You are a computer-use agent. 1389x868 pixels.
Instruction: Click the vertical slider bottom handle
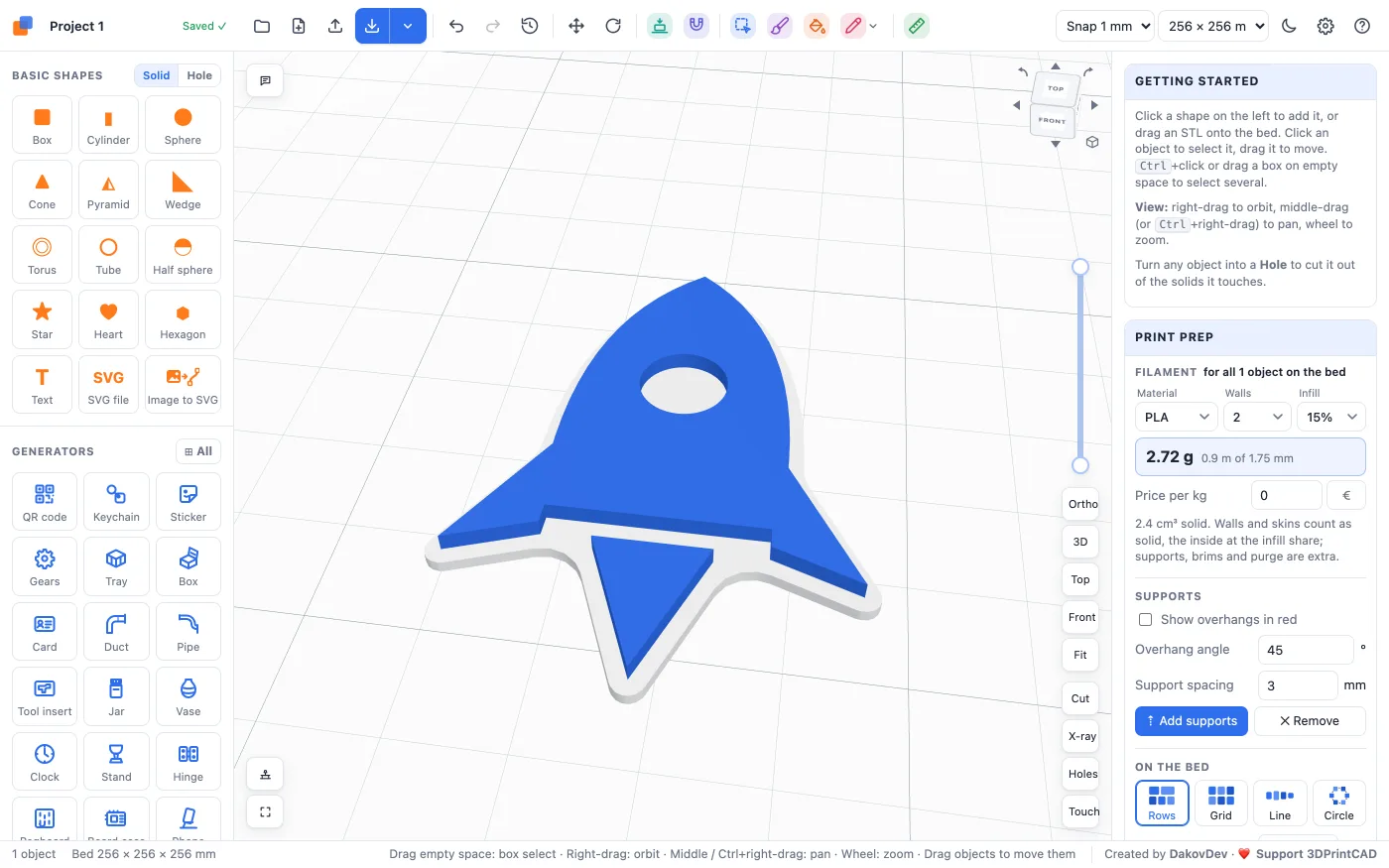point(1080,465)
